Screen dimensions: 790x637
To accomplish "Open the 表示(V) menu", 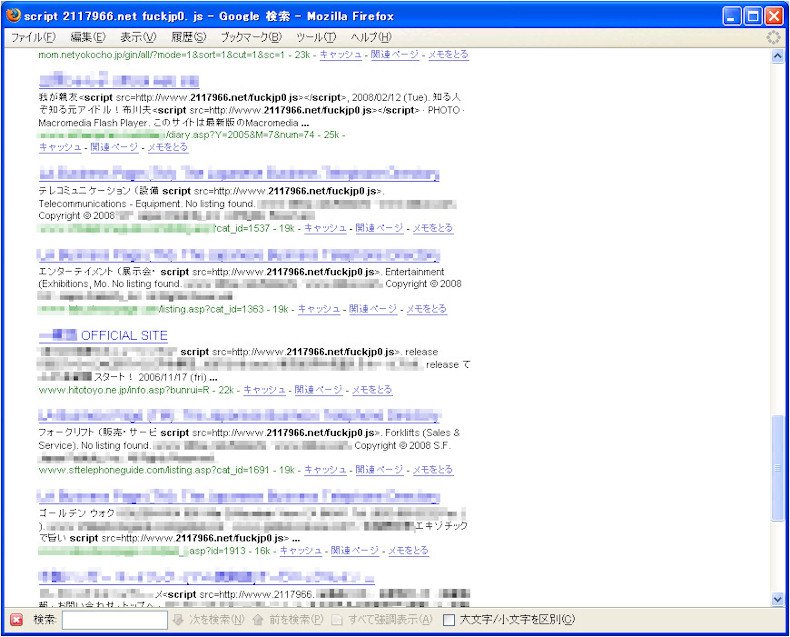I will [x=138, y=37].
